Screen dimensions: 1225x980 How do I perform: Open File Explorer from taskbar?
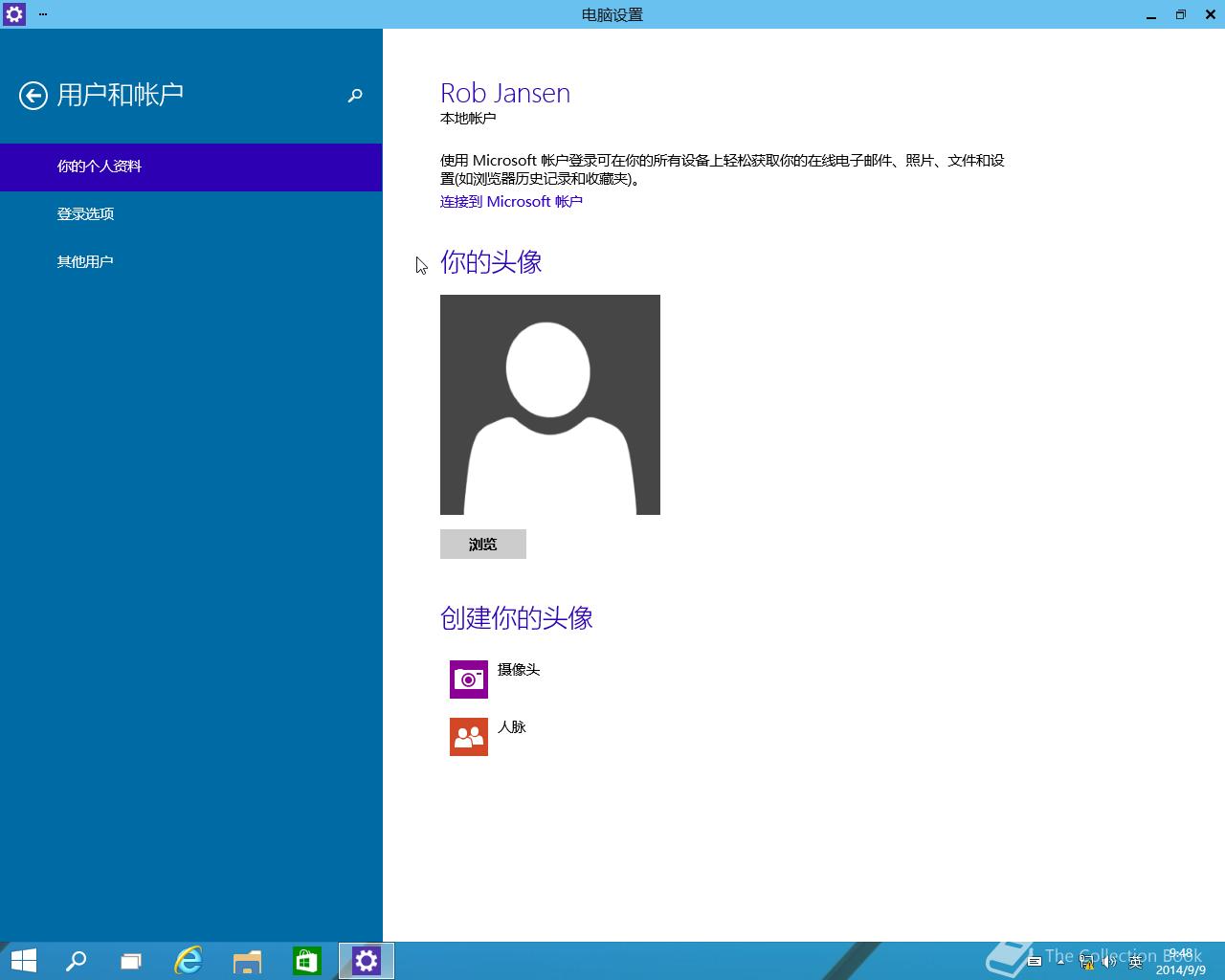248,961
